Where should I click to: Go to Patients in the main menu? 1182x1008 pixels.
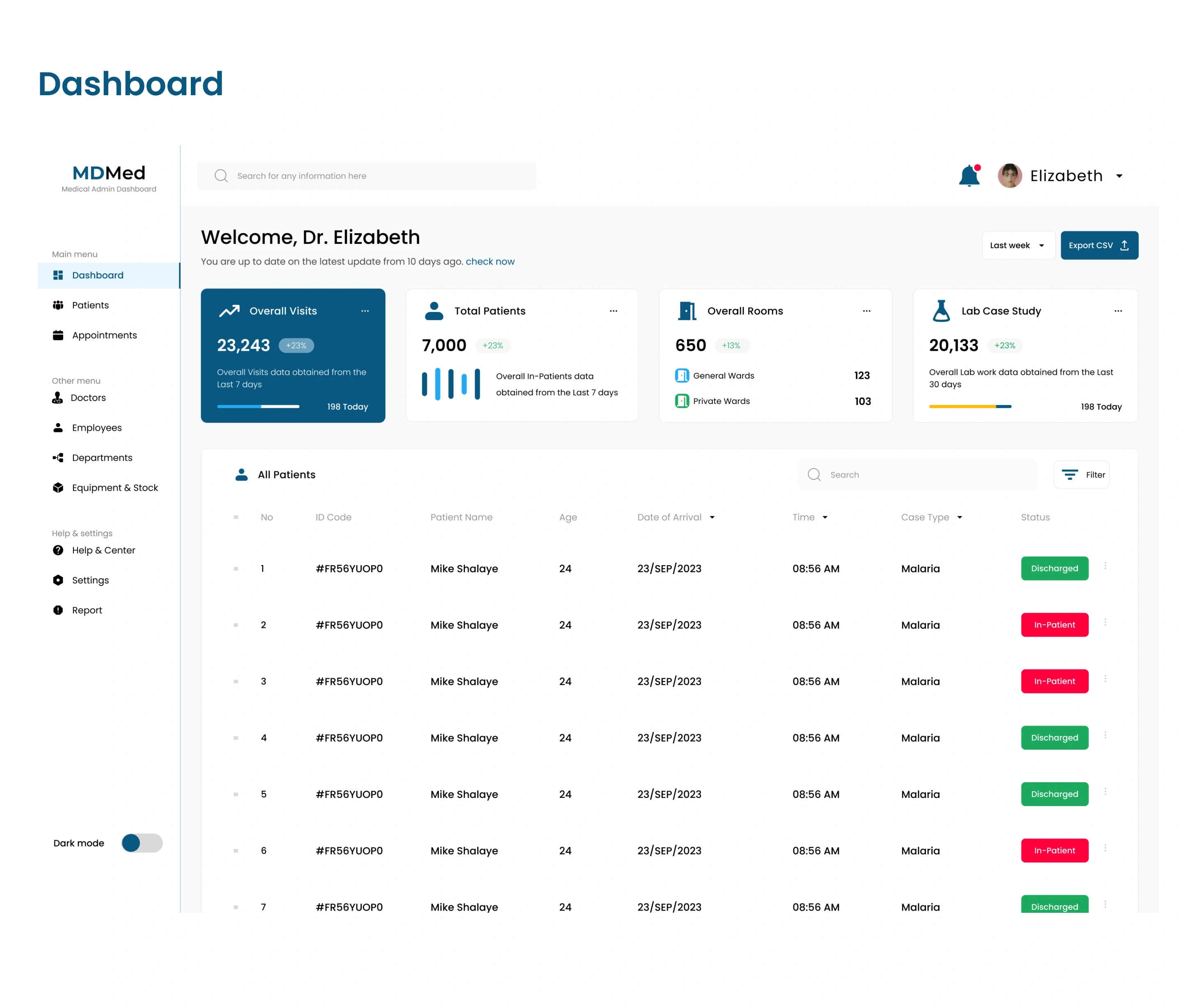point(90,305)
